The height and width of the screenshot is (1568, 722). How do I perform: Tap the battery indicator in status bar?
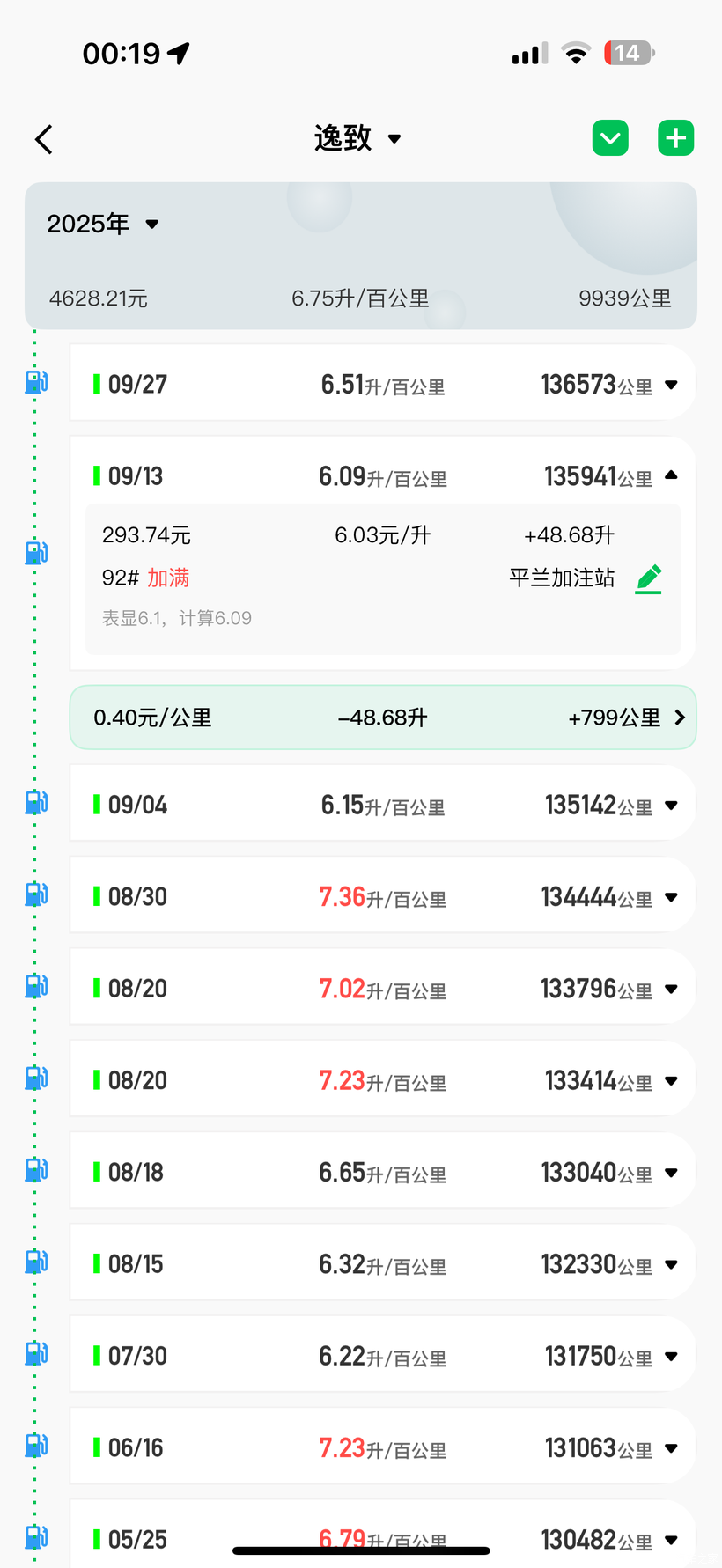click(x=629, y=54)
